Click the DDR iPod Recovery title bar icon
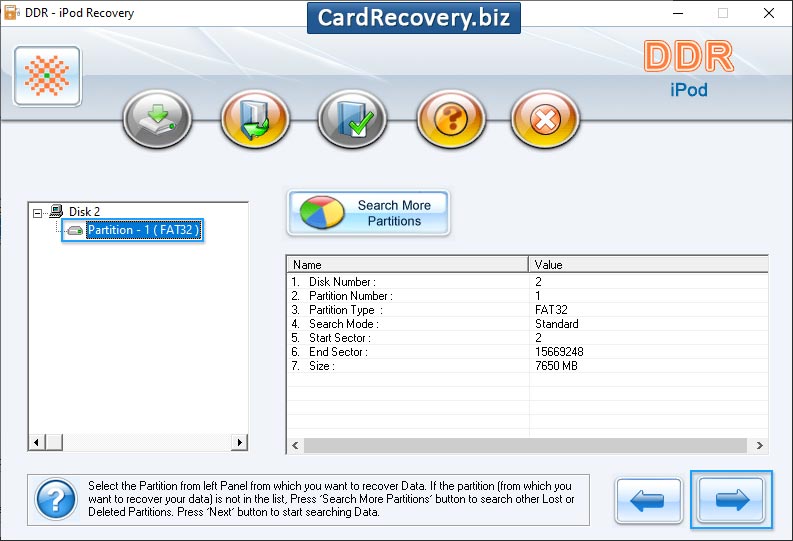This screenshot has height=541, width=793. 11,12
